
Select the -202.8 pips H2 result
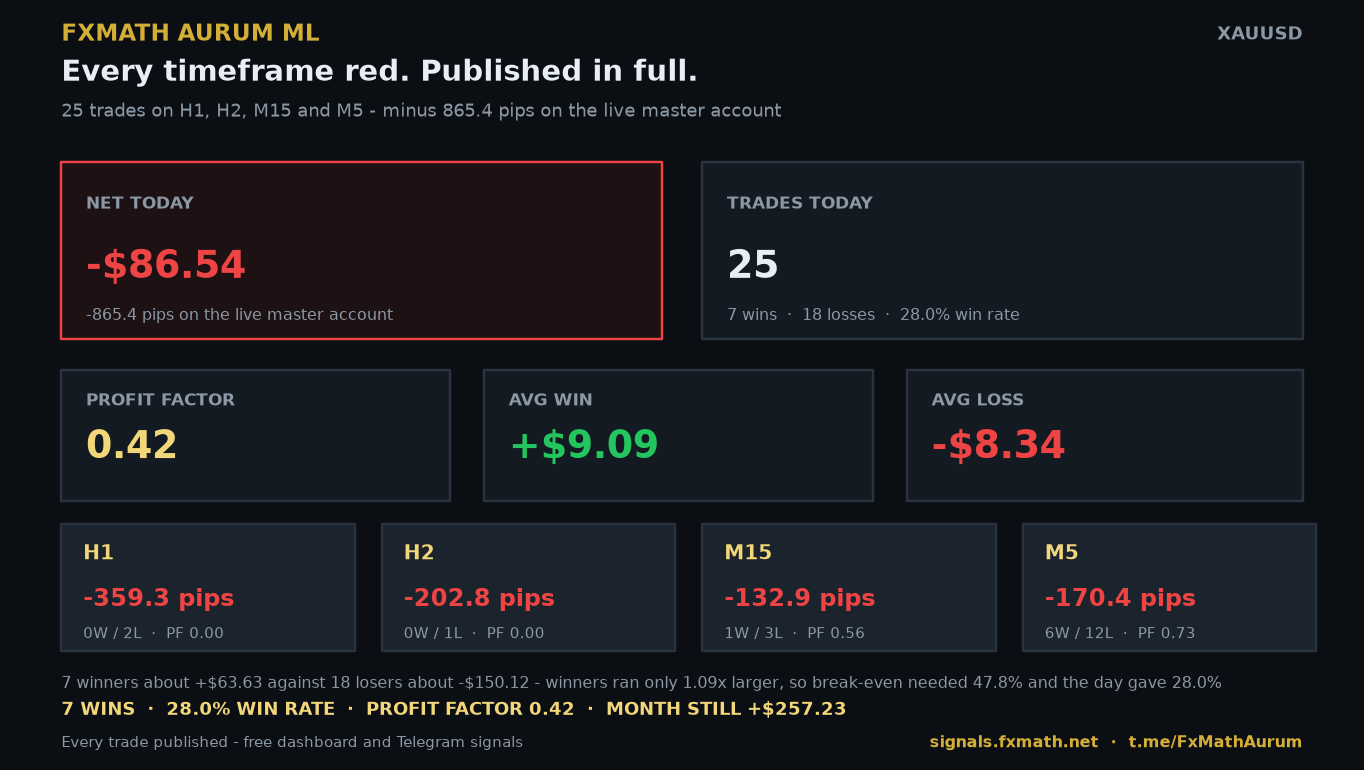point(479,599)
